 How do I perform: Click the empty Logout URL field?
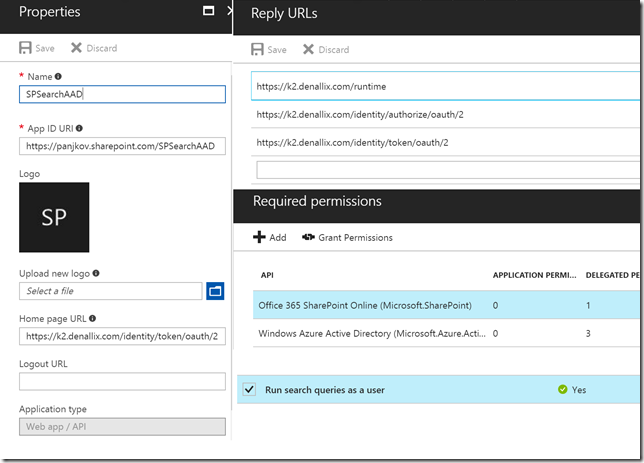(x=122, y=381)
